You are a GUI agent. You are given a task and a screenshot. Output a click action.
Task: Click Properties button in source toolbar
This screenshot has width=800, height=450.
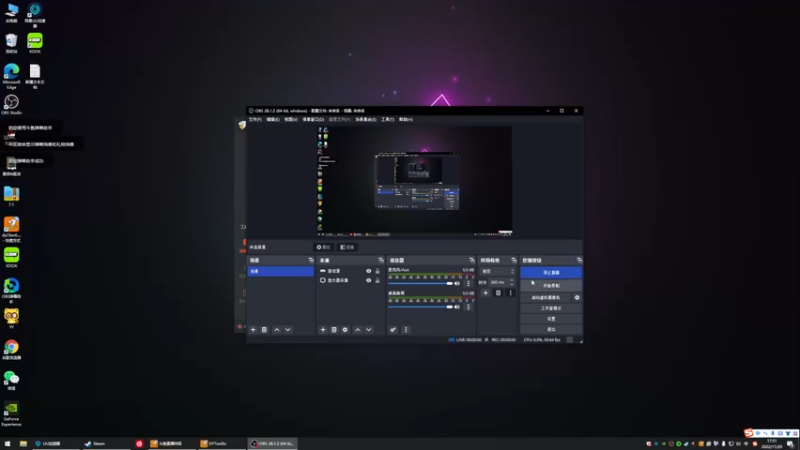click(x=323, y=247)
